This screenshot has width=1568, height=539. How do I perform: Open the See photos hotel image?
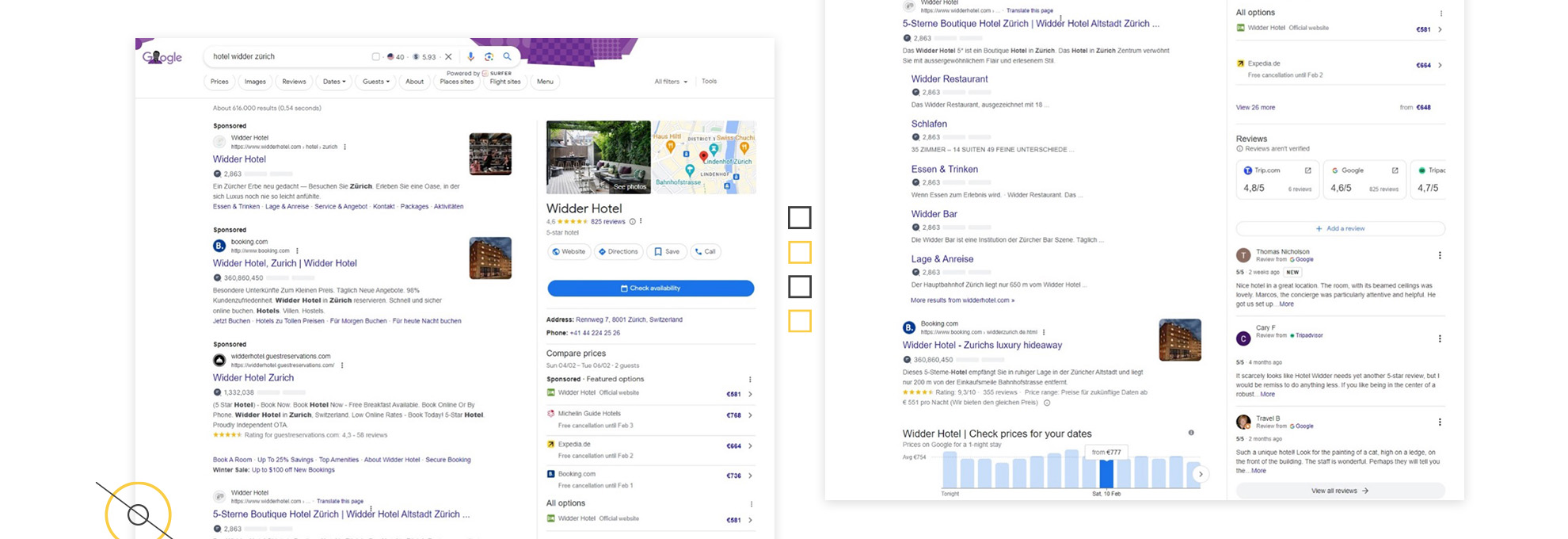click(599, 157)
